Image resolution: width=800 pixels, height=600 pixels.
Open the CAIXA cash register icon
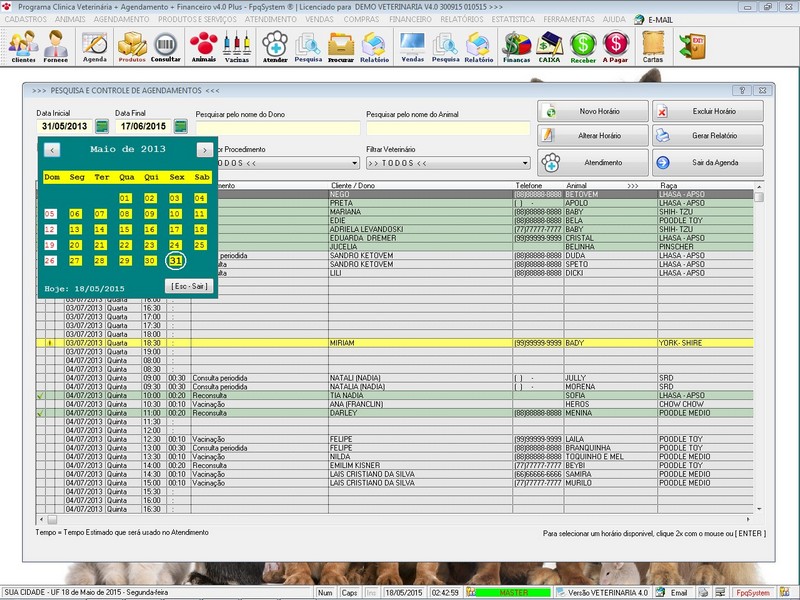[549, 46]
